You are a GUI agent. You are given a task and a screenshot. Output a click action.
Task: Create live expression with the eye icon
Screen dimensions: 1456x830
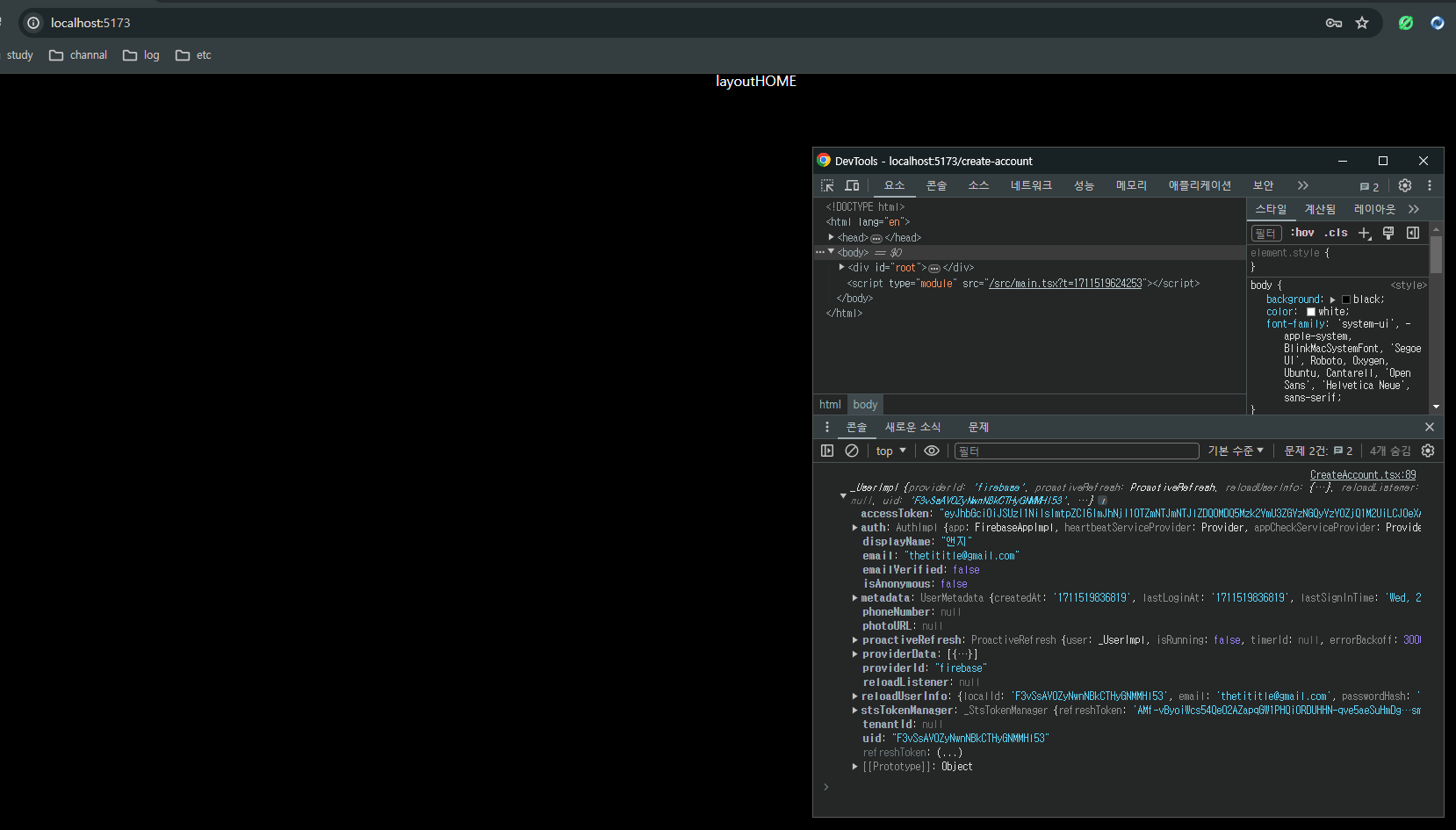coord(932,451)
